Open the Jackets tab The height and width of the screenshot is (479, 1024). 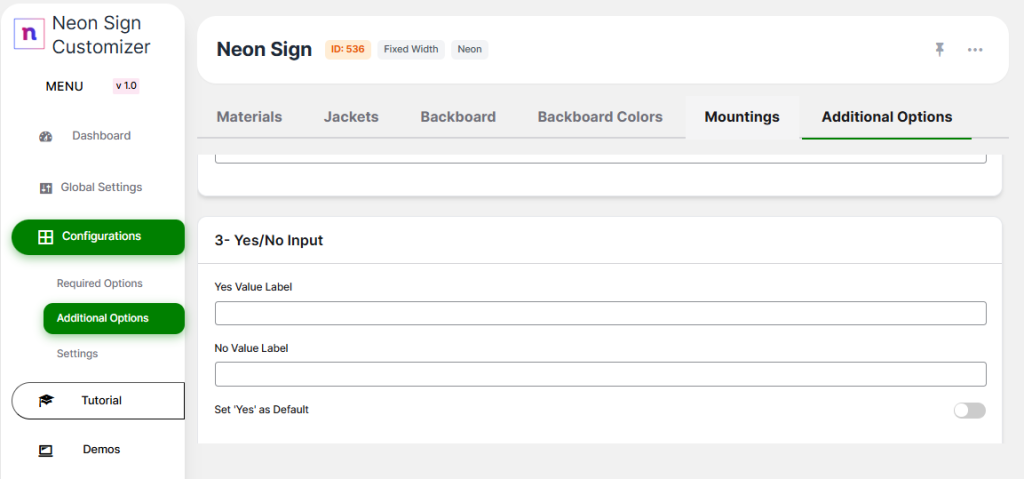[x=351, y=117]
